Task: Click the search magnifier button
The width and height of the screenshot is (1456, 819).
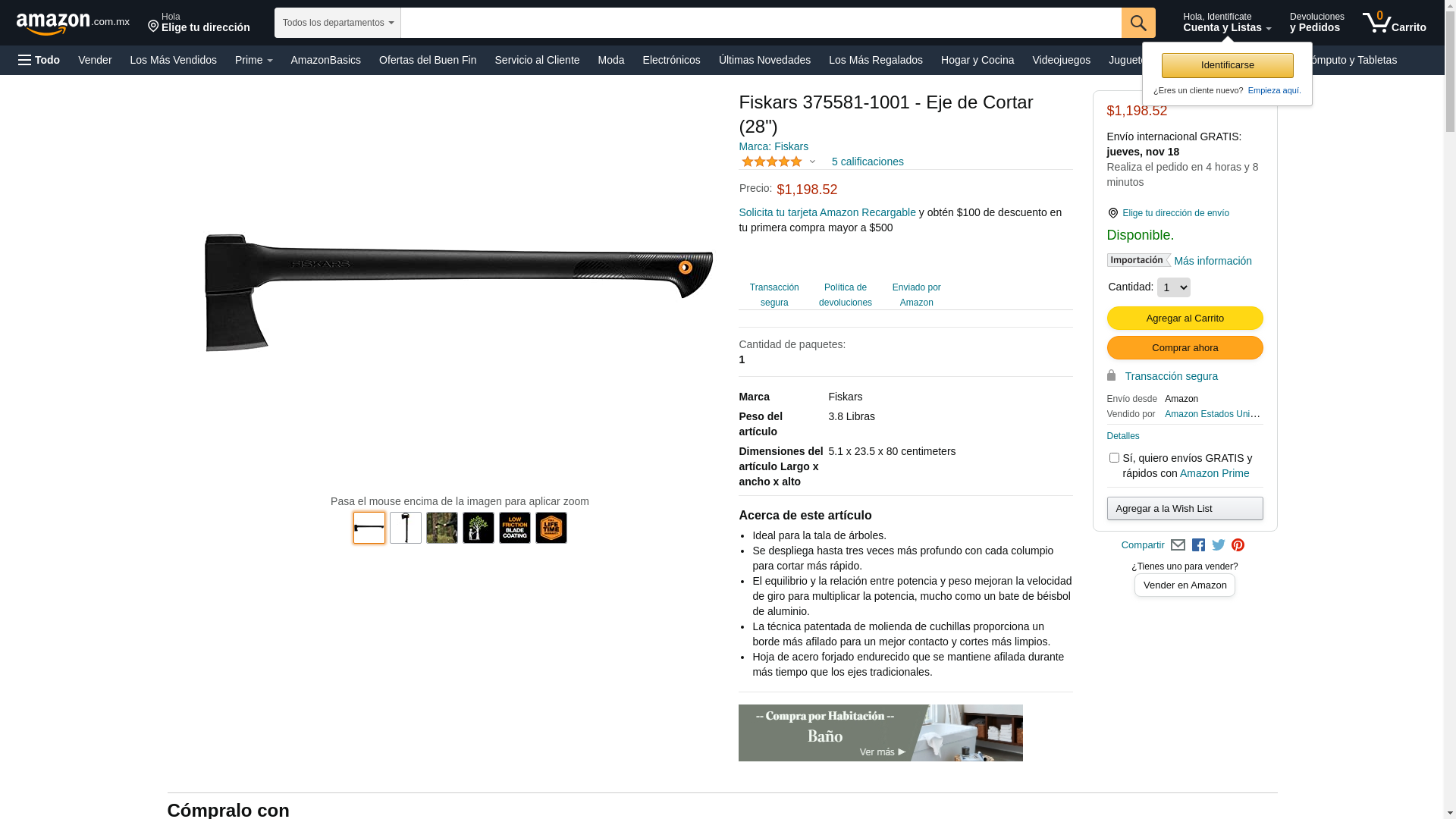Action: (1137, 23)
